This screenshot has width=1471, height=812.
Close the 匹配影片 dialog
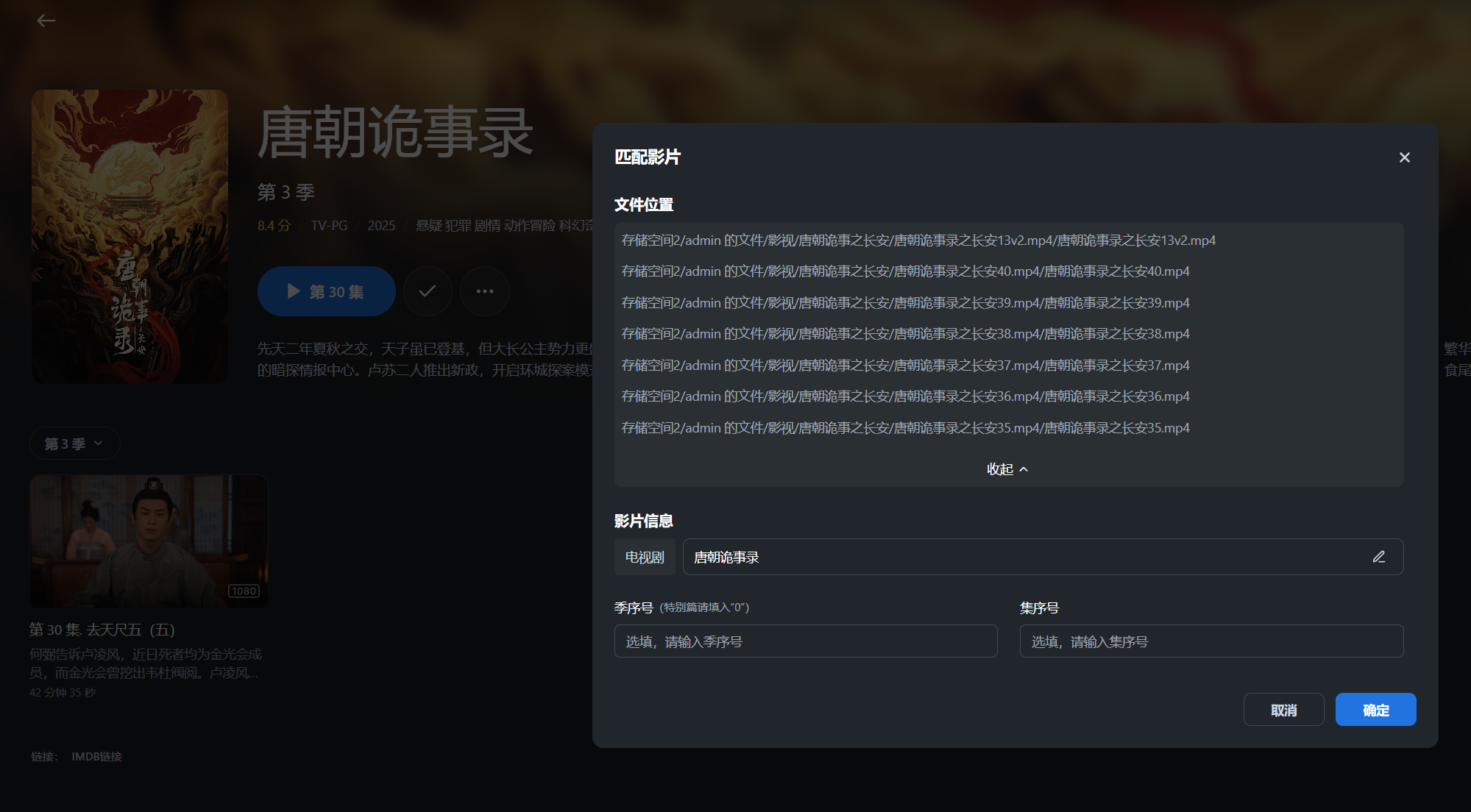point(1404,157)
